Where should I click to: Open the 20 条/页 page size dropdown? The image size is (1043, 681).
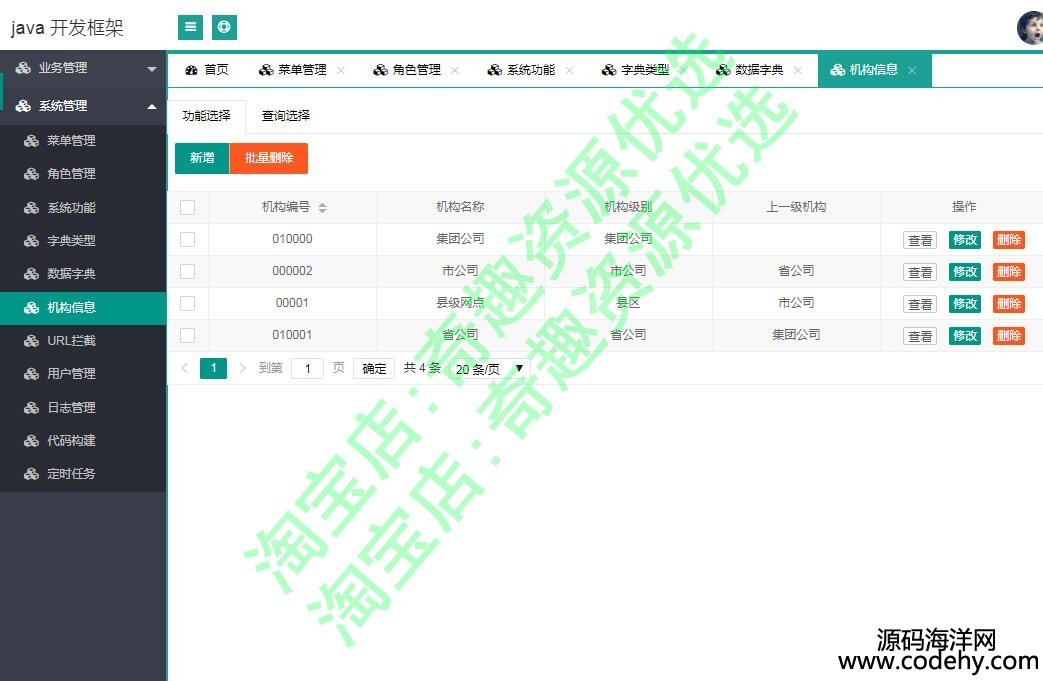coord(489,369)
